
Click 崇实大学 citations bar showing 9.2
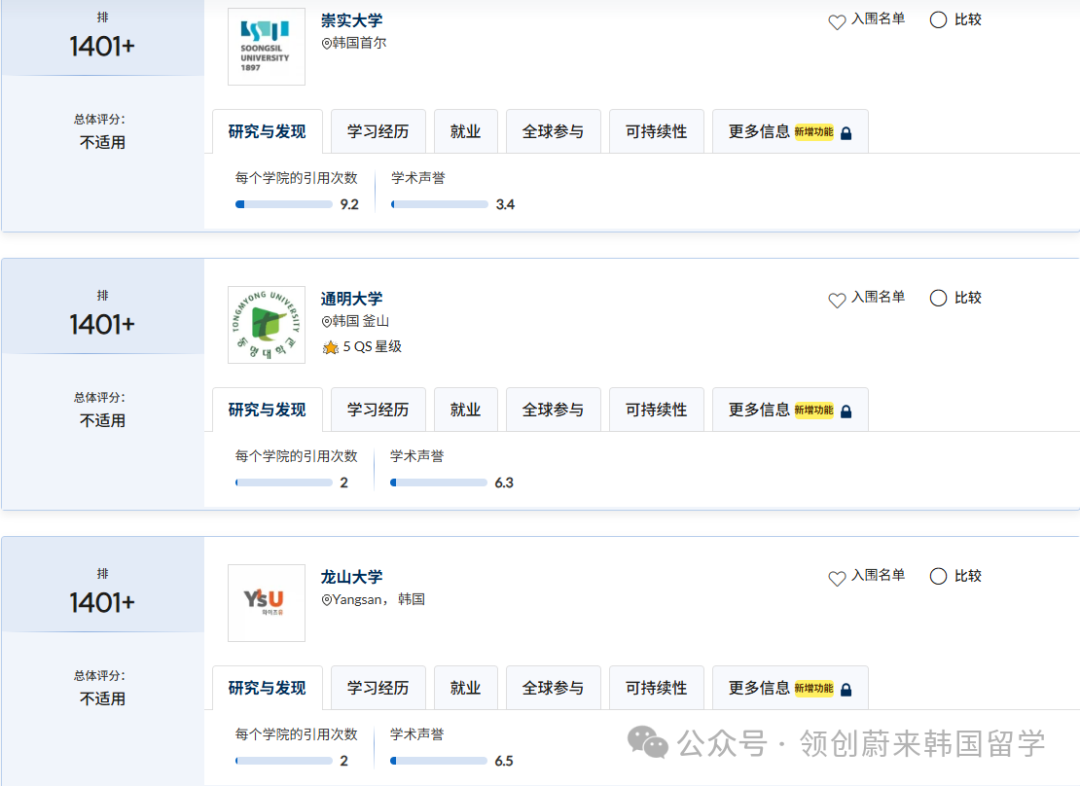284,205
